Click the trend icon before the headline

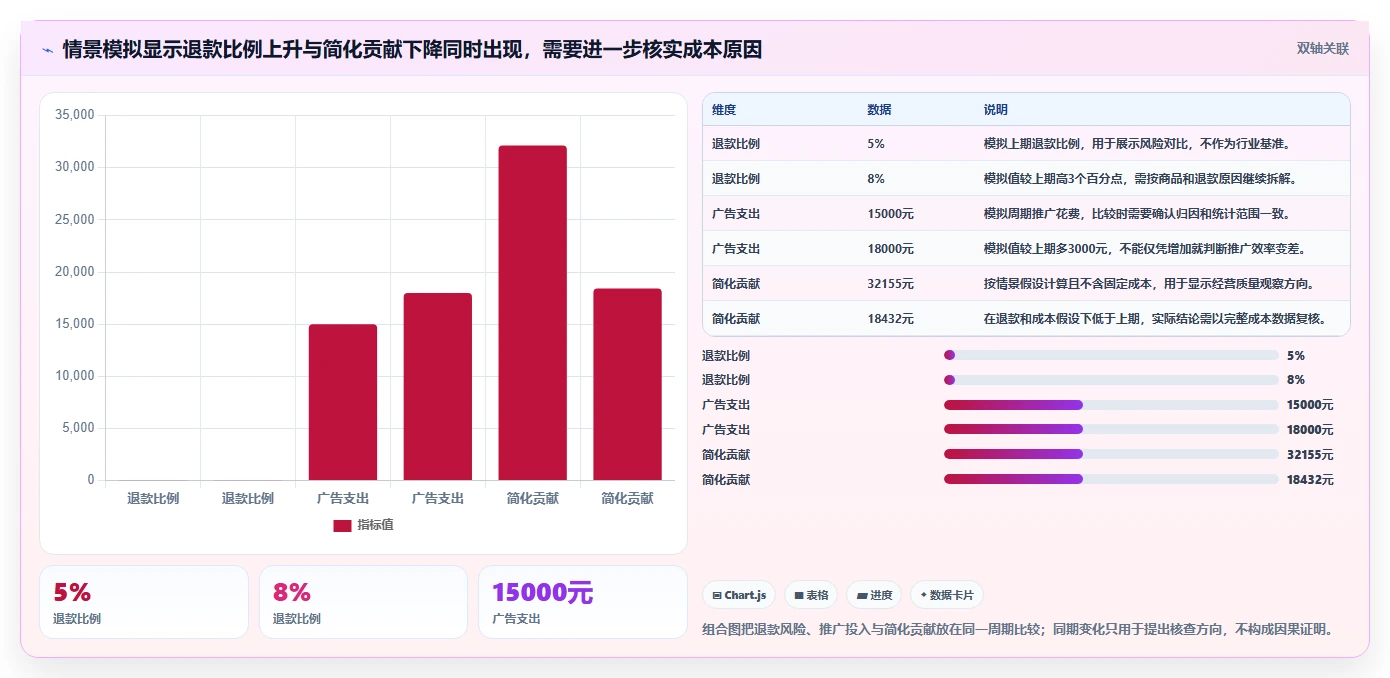pyautogui.click(x=47, y=50)
